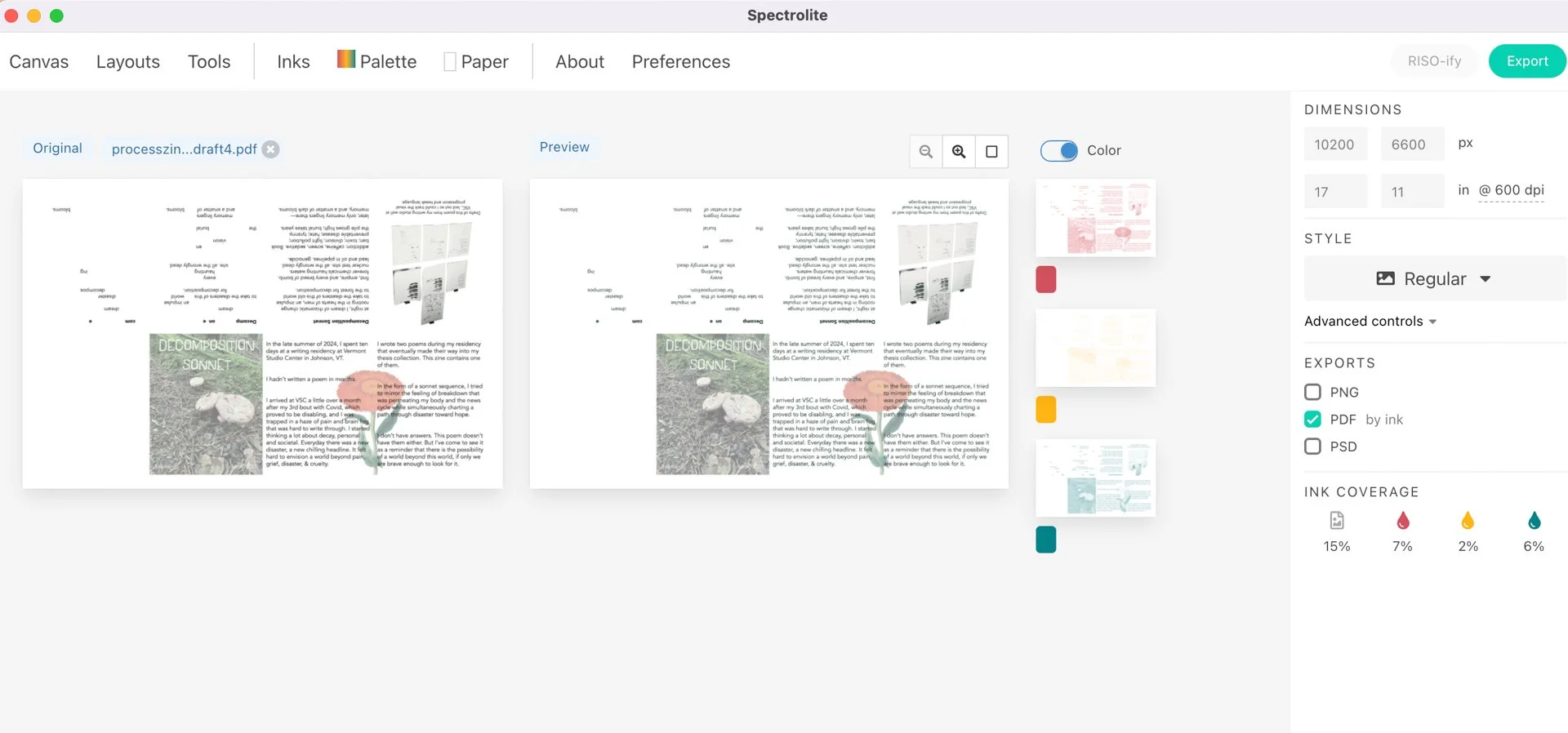
Task: Select the Original tab label
Action: pyautogui.click(x=57, y=149)
